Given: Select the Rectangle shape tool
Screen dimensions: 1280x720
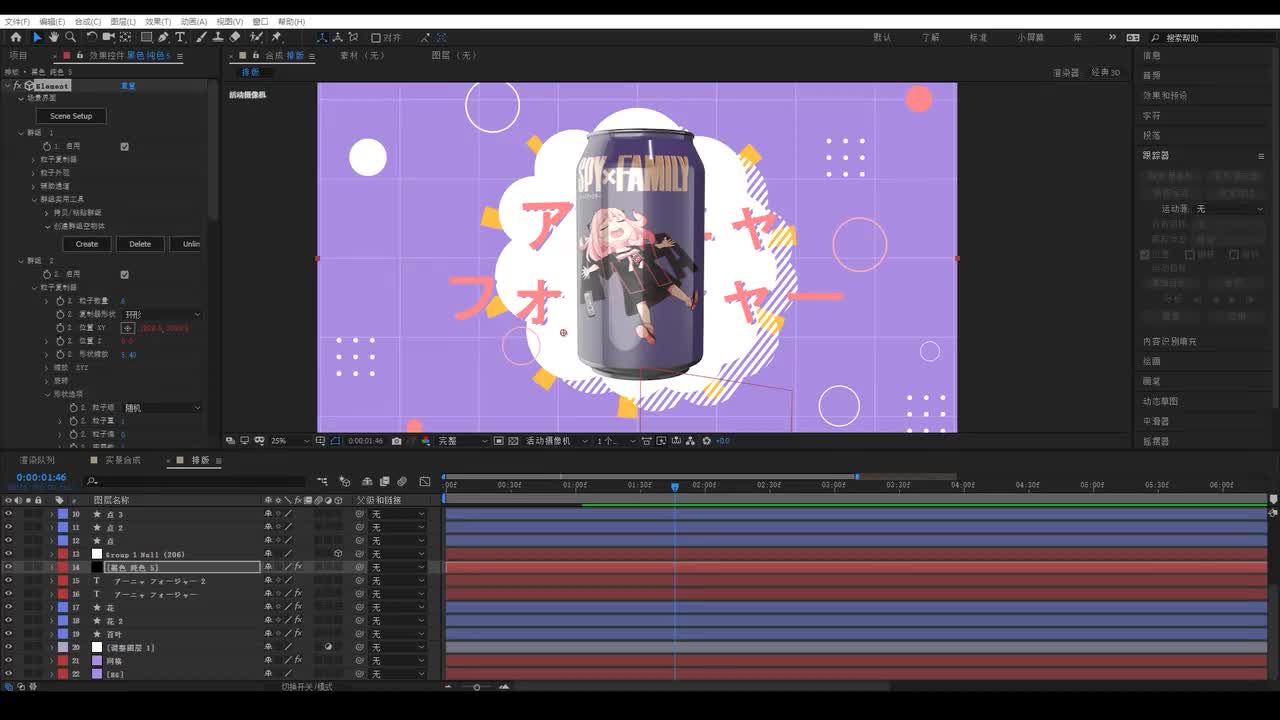Looking at the screenshot, I should click(x=146, y=37).
